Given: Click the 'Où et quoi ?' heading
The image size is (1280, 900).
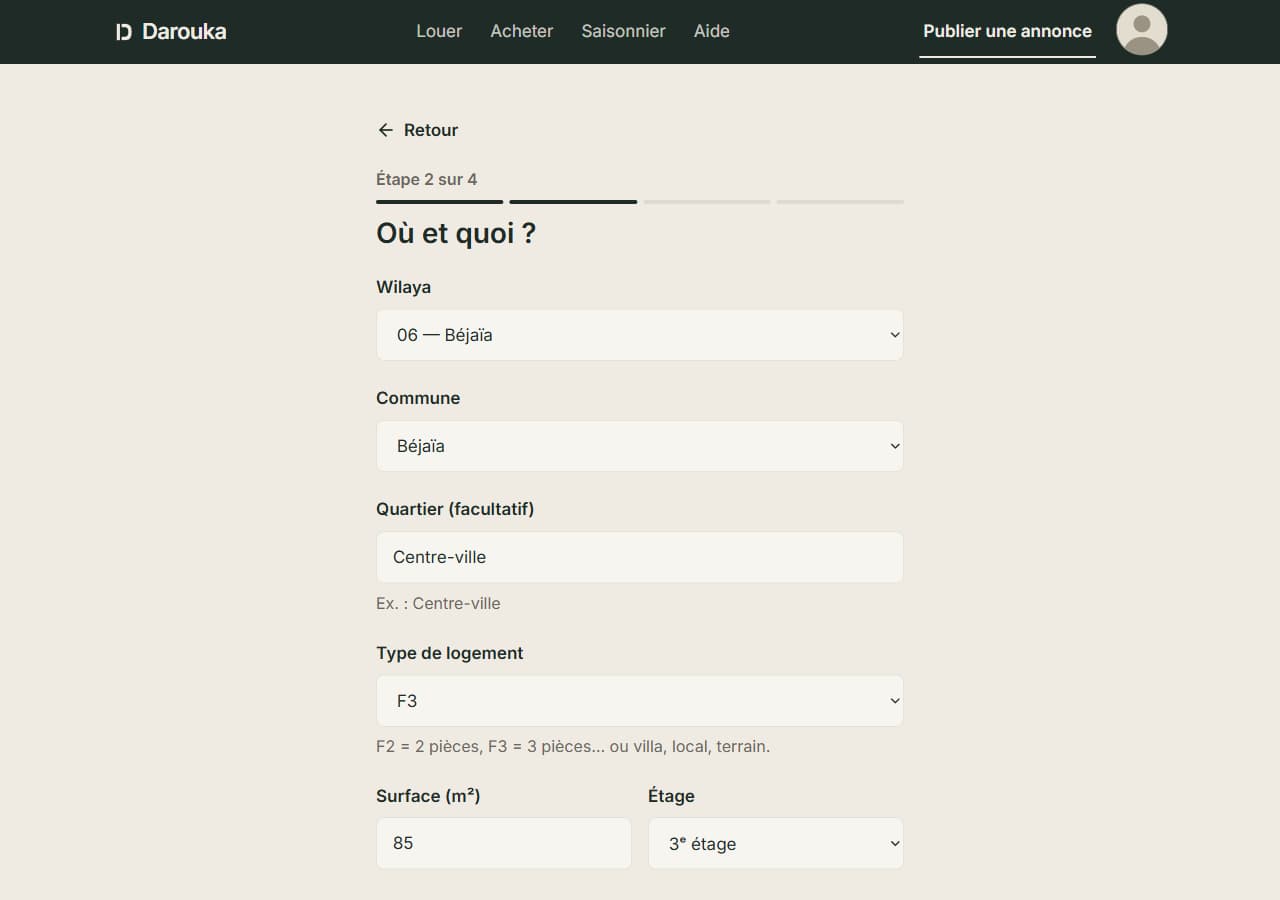Looking at the screenshot, I should pos(456,234).
